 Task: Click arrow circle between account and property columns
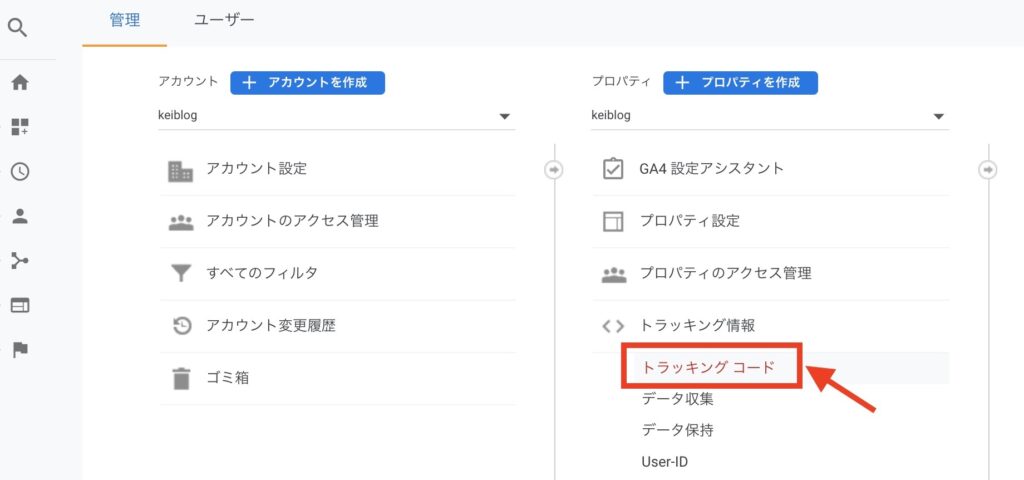(554, 170)
